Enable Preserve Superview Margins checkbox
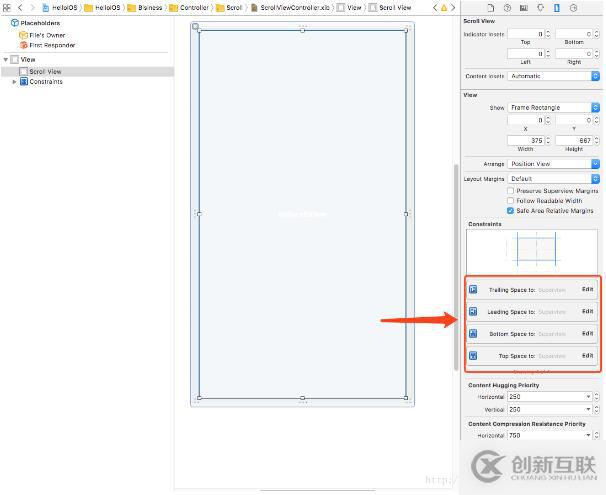The height and width of the screenshot is (495, 606). (511, 191)
